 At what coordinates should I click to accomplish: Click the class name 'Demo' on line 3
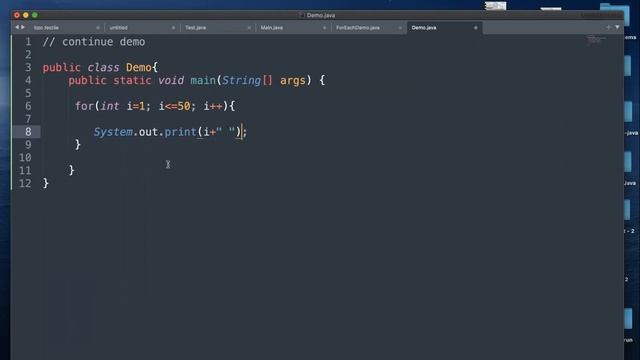138,67
